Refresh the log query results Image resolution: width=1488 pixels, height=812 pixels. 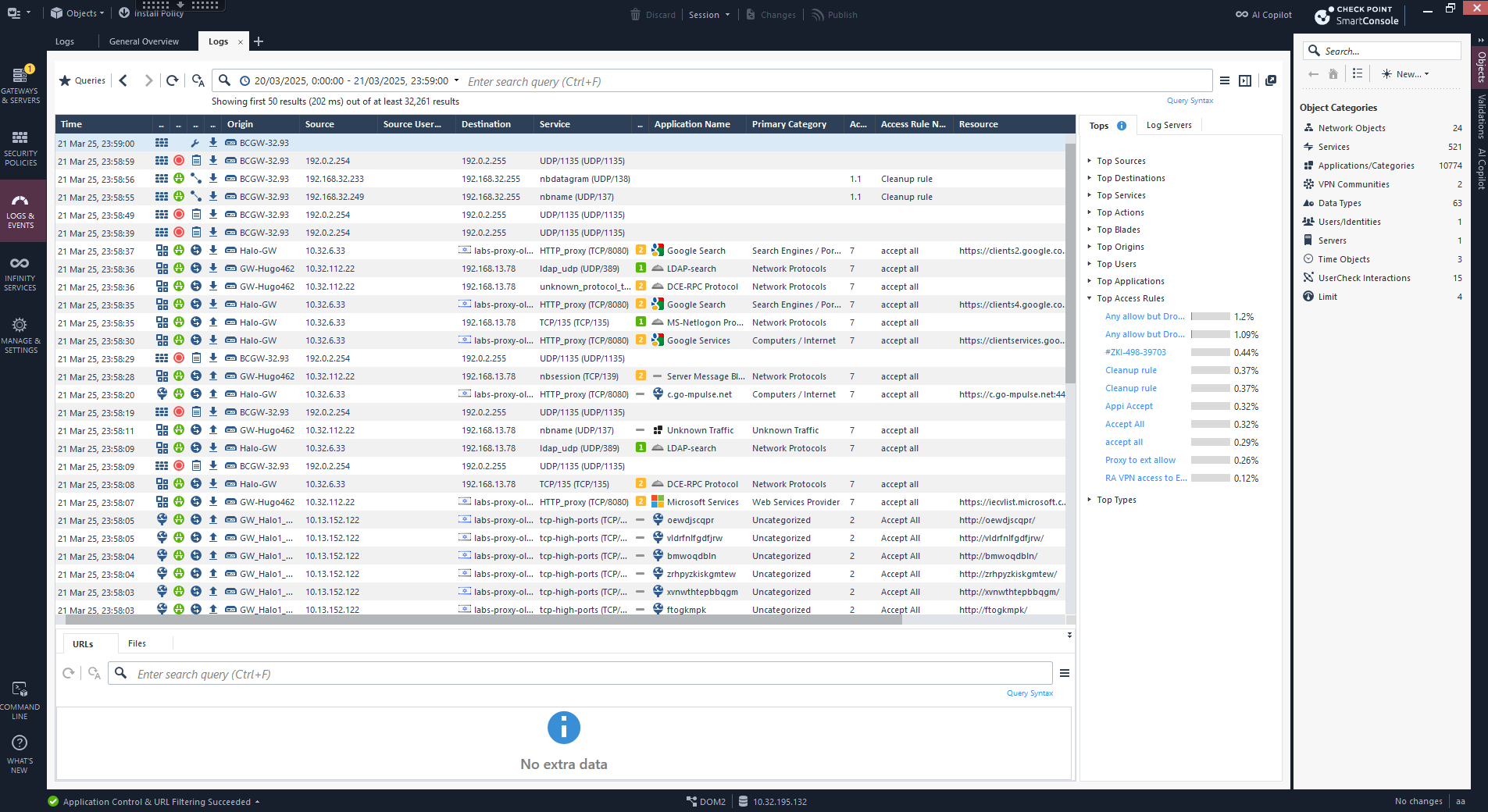coord(173,80)
